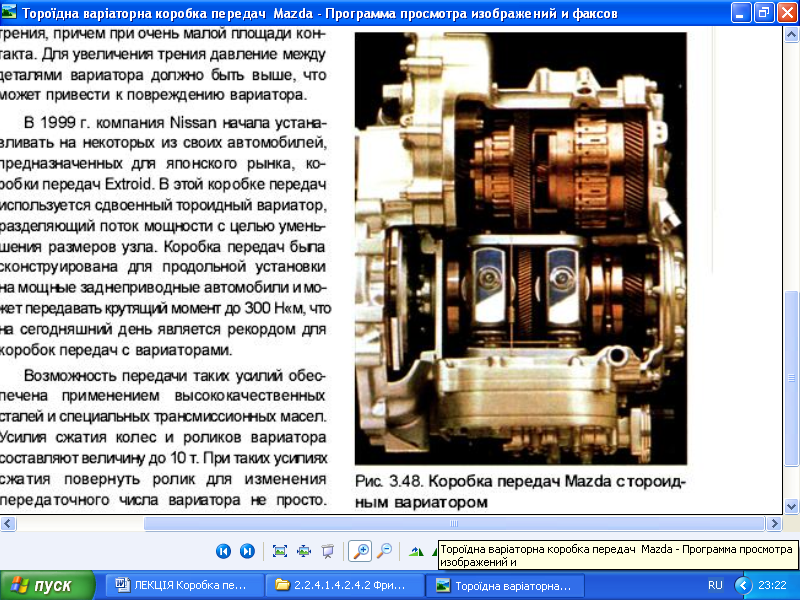Start the slide show
800x600 pixels.
(328, 551)
